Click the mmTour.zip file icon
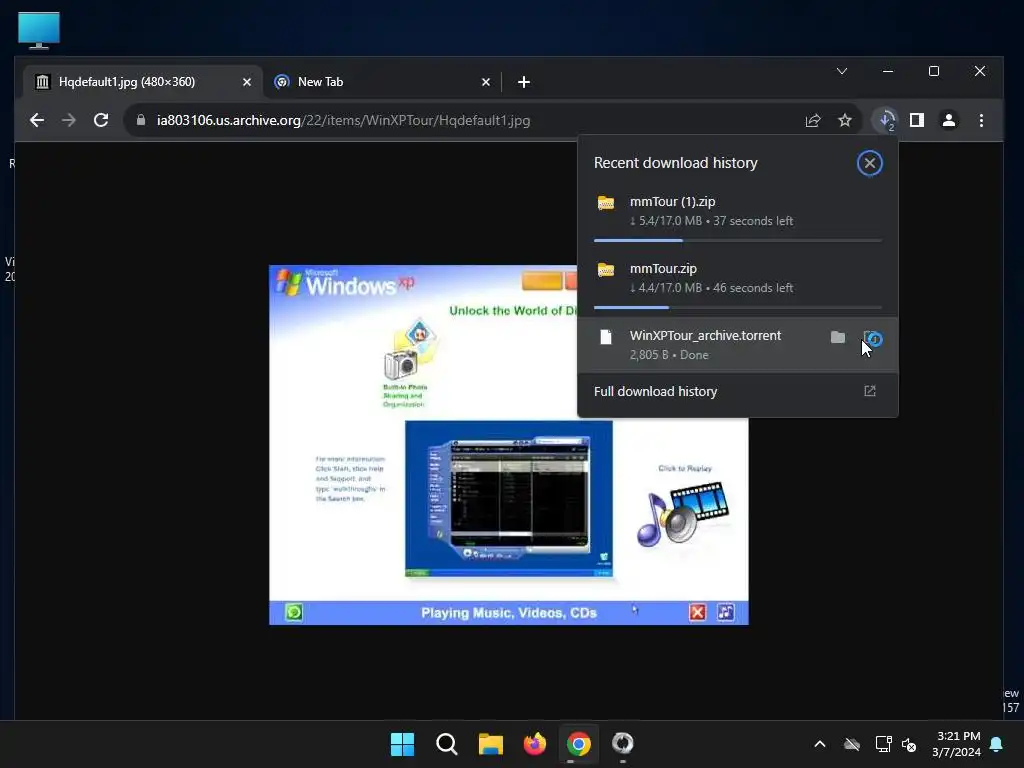Image resolution: width=1024 pixels, height=768 pixels. [606, 270]
